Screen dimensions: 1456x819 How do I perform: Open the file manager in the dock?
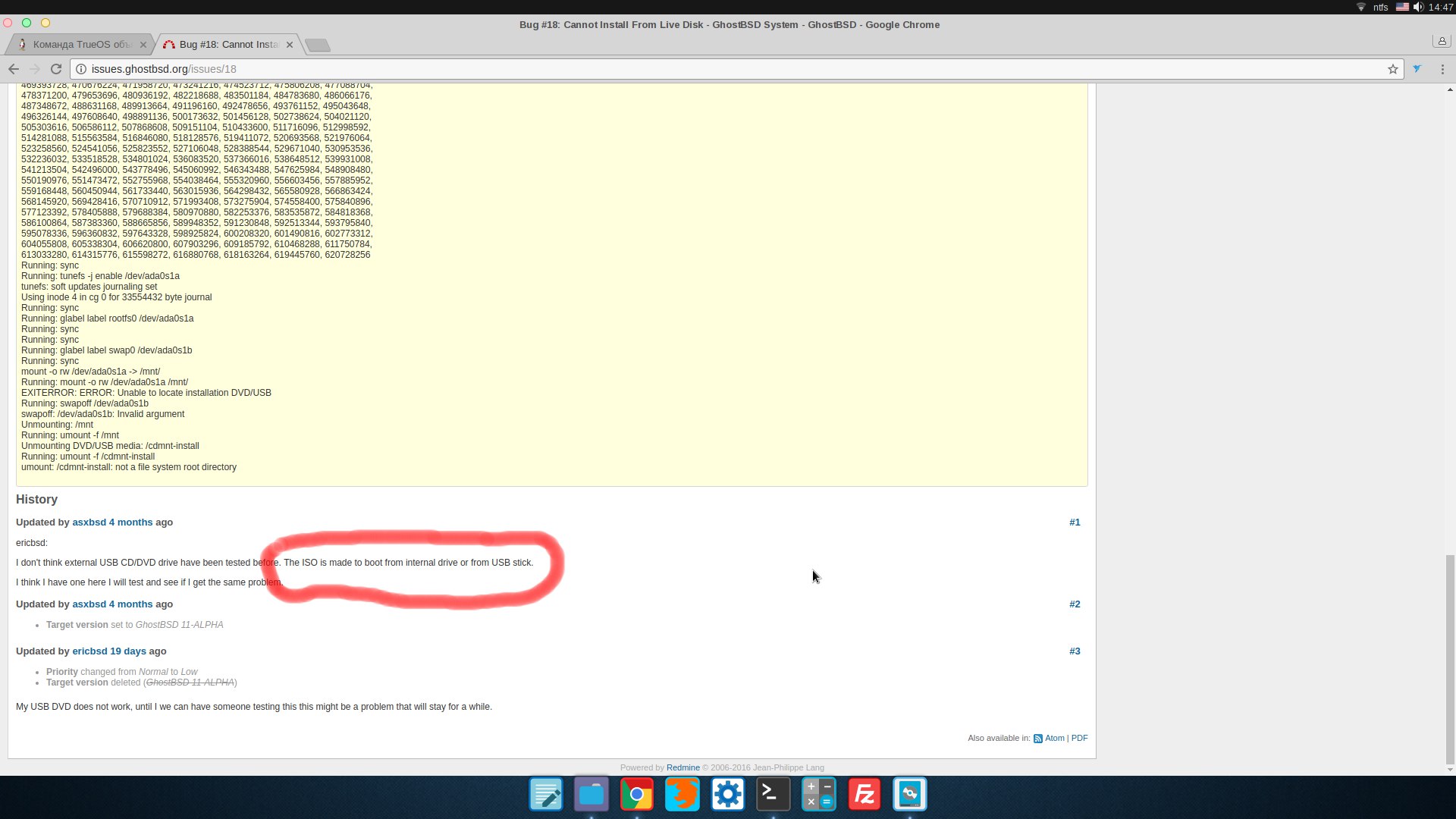click(x=591, y=795)
